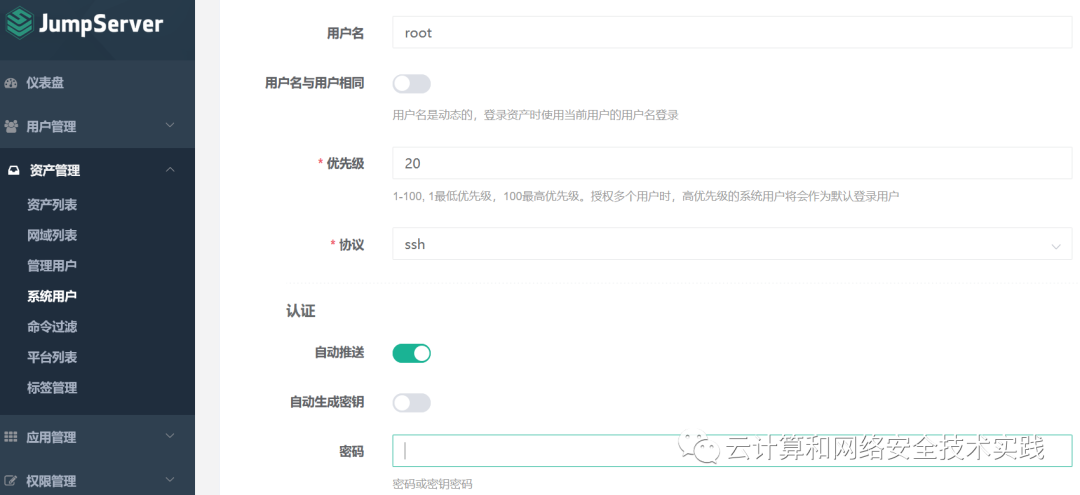Click the hint starting 用户名是动态的
Screen dimensions: 1080x495
coord(535,115)
